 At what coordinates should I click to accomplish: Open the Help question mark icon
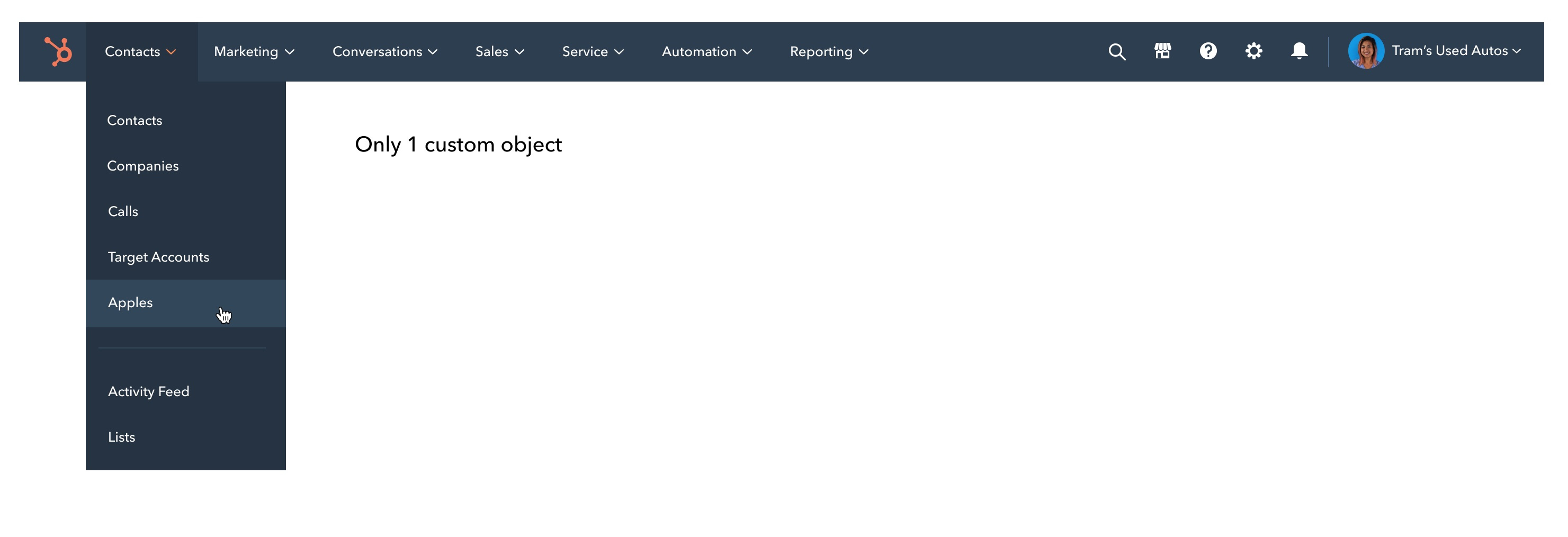click(1209, 51)
